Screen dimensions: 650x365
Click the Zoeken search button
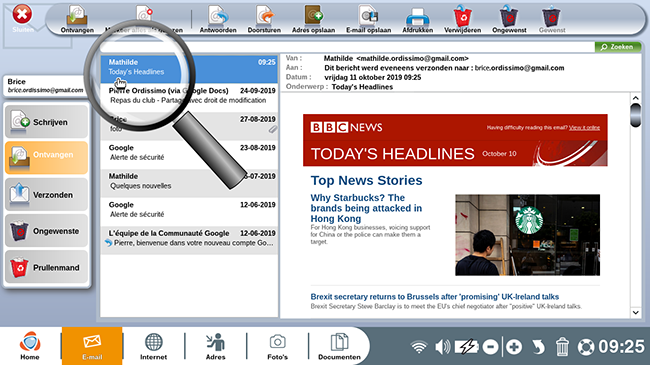pos(618,47)
